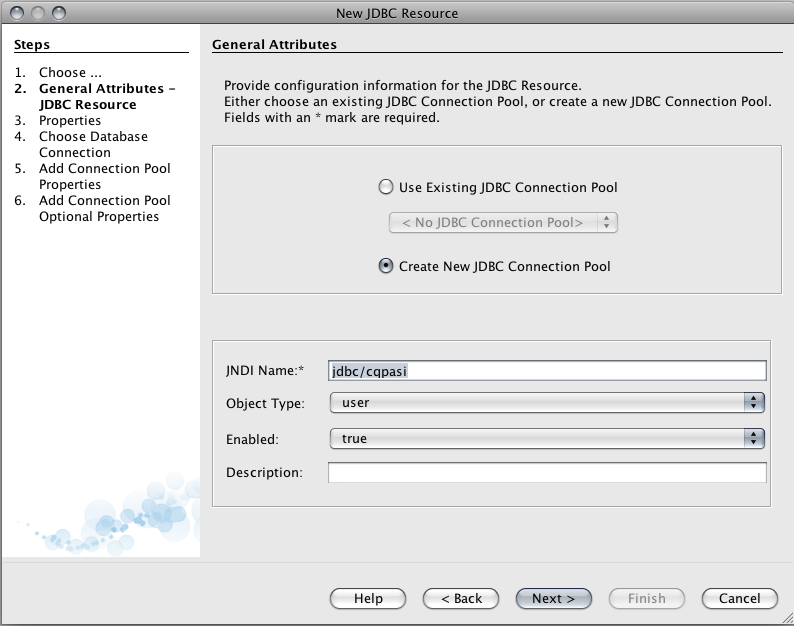This screenshot has height=626, width=794.
Task: Click the 'Description:' label
Action: point(264,473)
